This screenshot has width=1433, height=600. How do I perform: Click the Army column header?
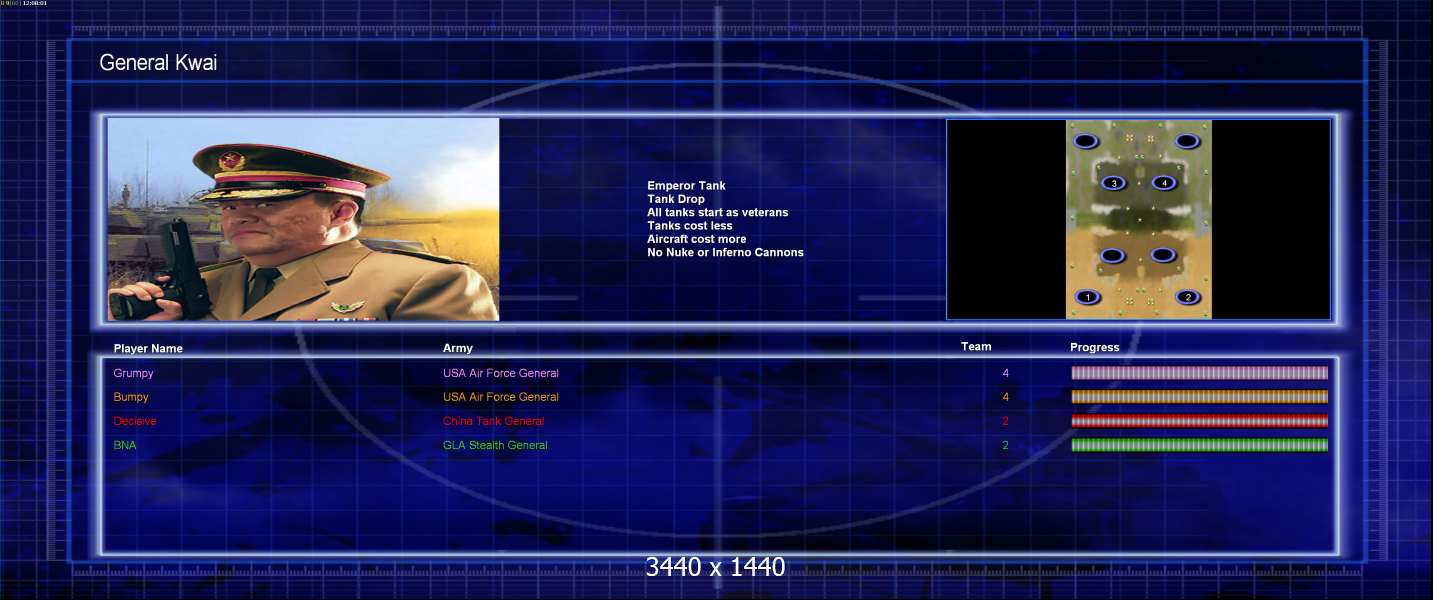(458, 348)
